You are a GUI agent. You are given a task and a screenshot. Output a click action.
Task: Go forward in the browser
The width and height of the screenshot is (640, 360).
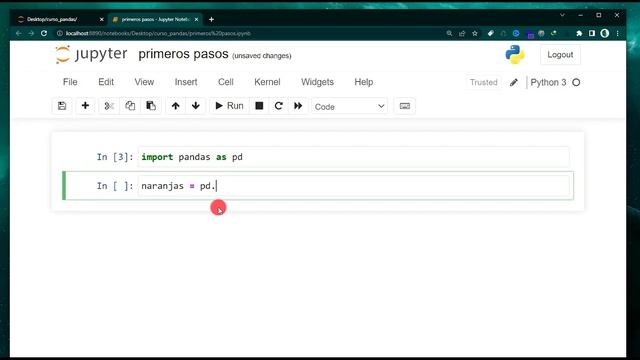[x=31, y=33]
